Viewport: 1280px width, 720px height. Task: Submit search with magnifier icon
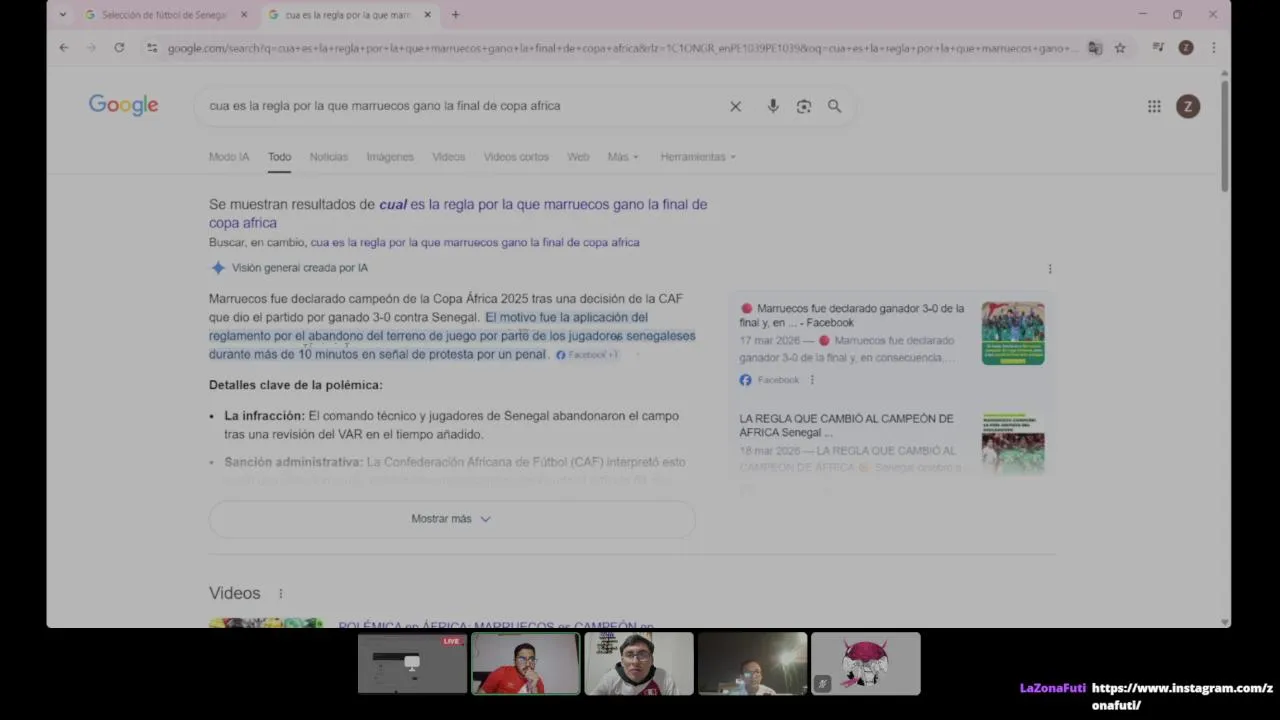pyautogui.click(x=834, y=106)
